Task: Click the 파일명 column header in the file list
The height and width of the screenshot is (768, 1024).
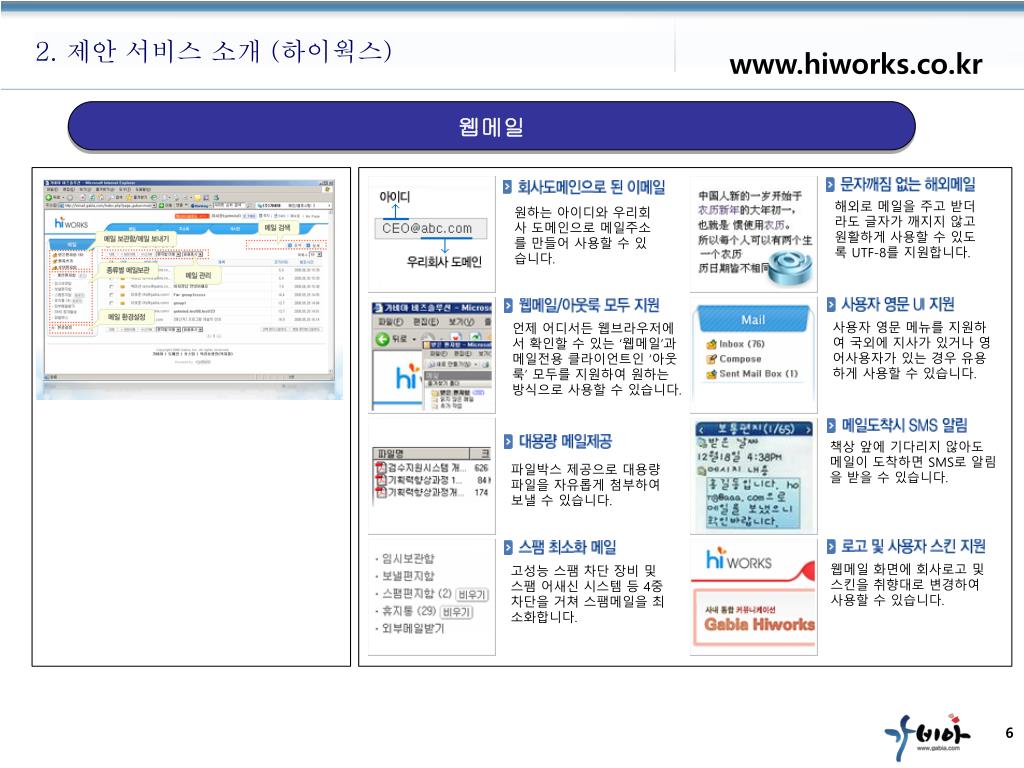Action: (x=421, y=453)
